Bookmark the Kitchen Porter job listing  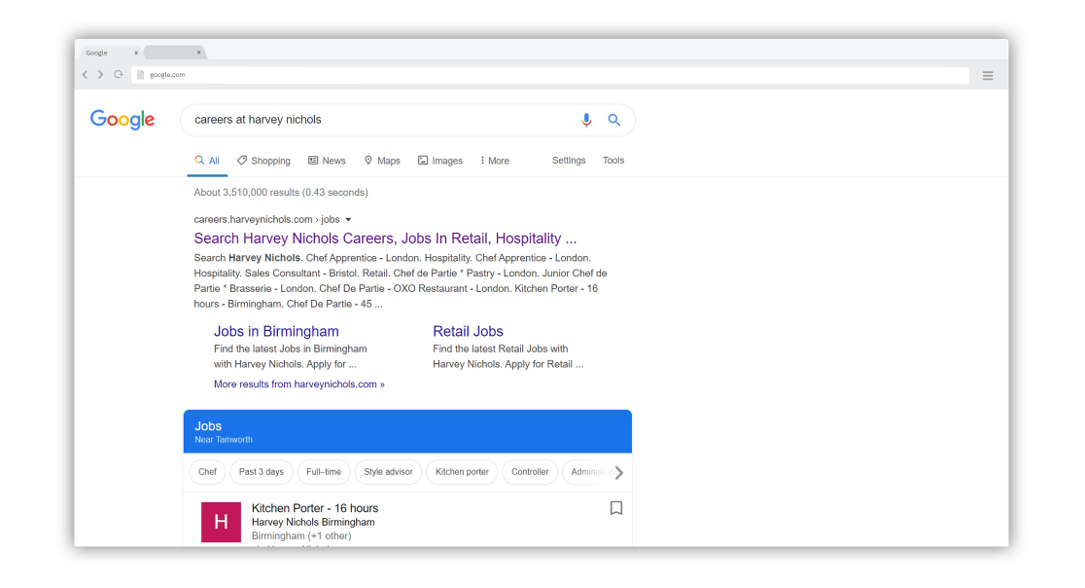[616, 508]
